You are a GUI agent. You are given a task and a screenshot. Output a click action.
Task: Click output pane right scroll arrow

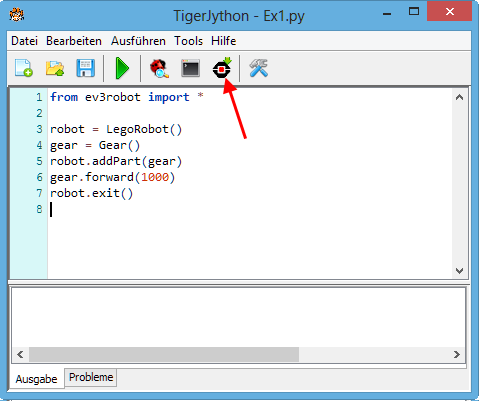click(457, 354)
